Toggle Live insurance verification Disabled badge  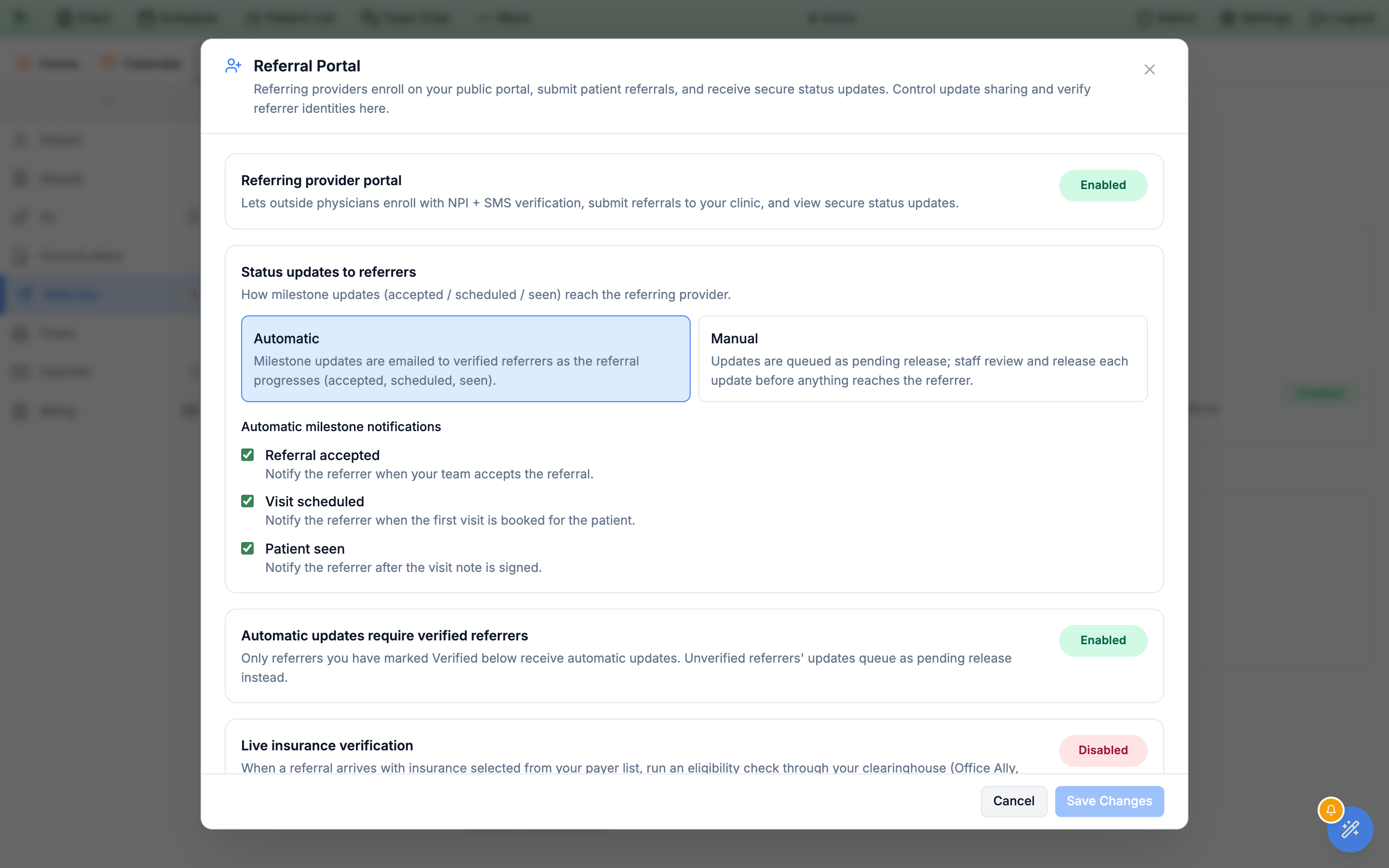pos(1103,750)
